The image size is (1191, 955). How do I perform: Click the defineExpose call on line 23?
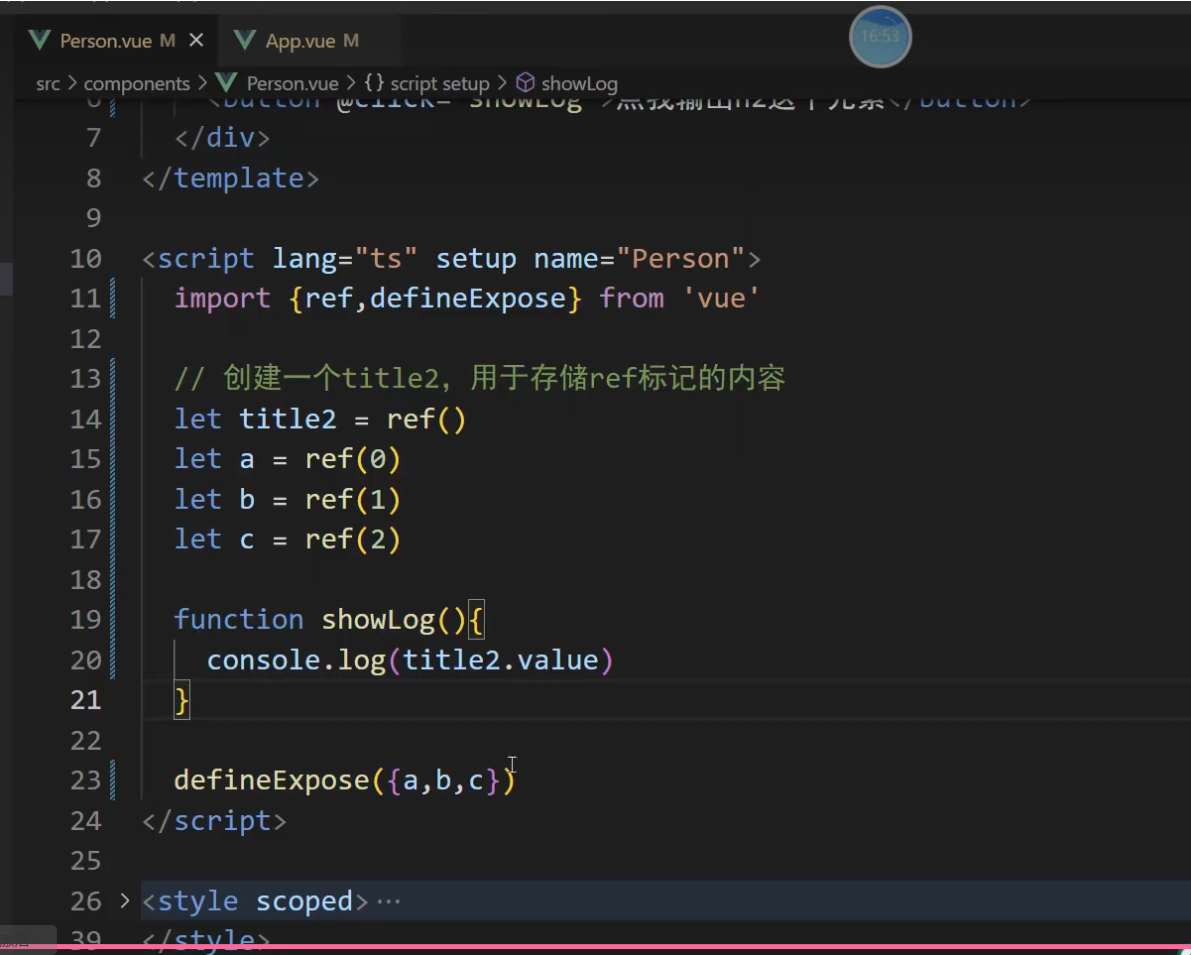tap(272, 780)
